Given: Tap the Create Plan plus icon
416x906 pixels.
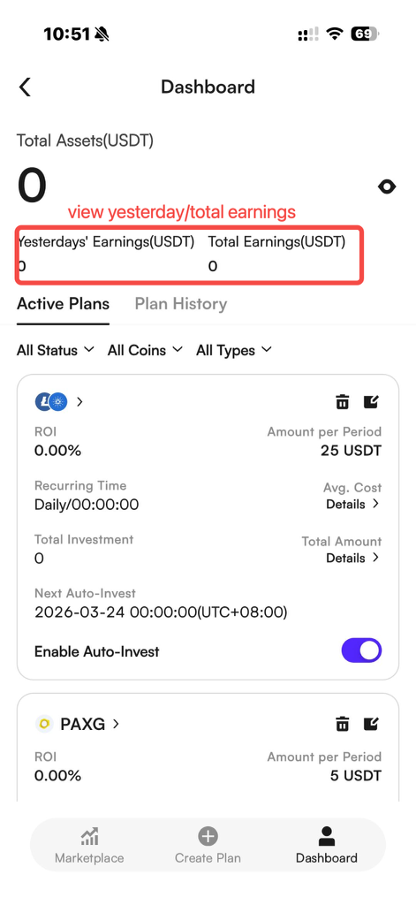Looking at the screenshot, I should point(207,836).
